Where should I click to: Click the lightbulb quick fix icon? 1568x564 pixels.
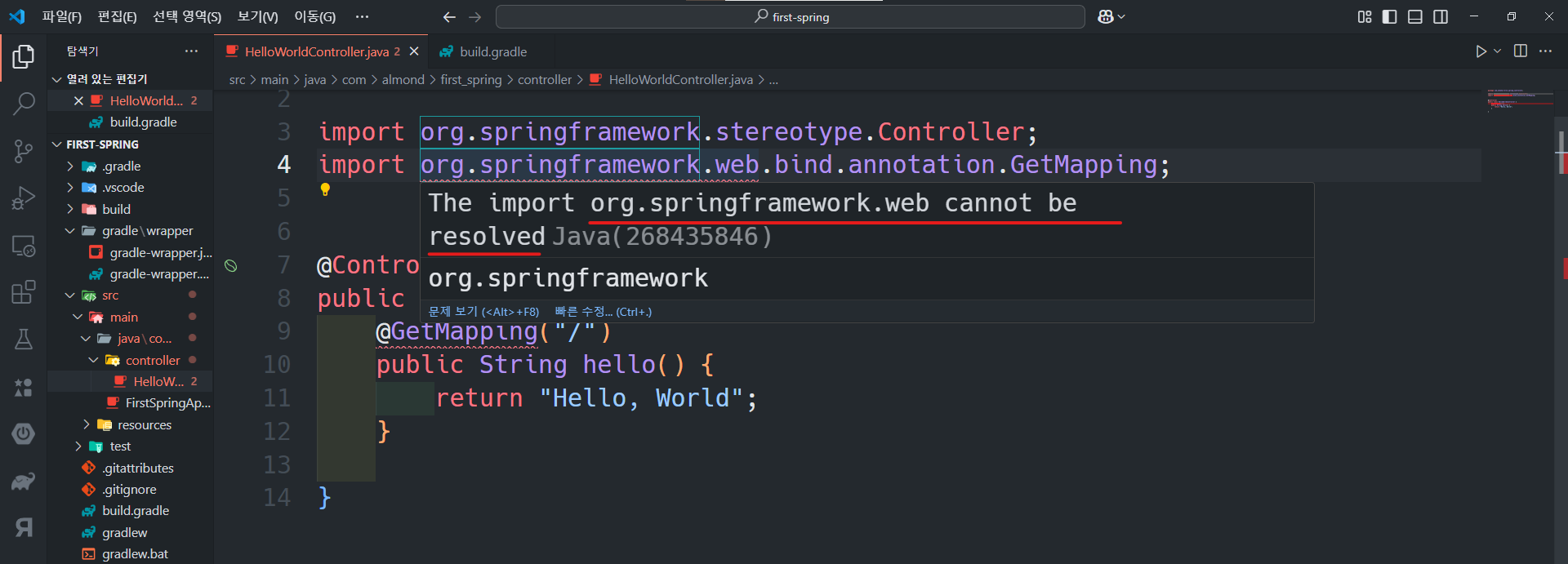325,189
